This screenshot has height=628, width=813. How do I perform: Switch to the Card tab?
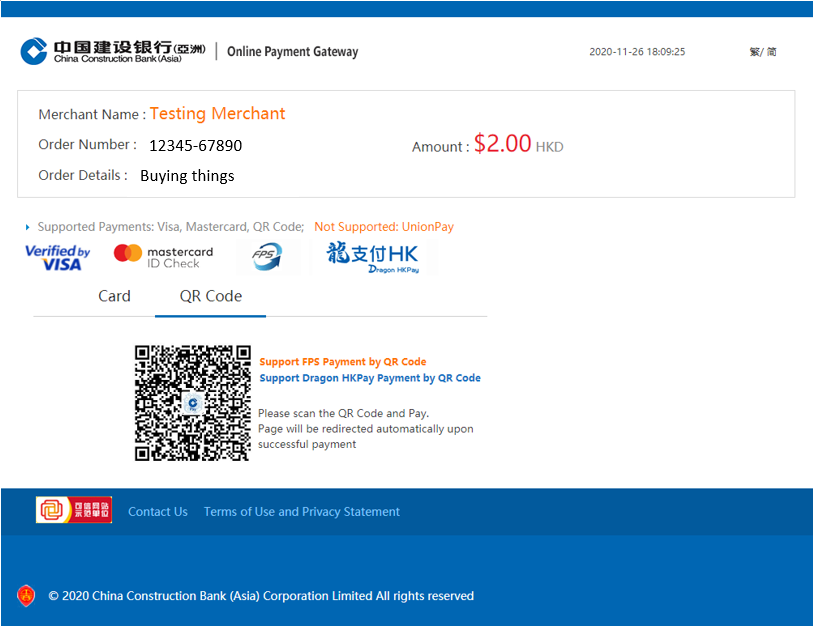click(x=114, y=296)
